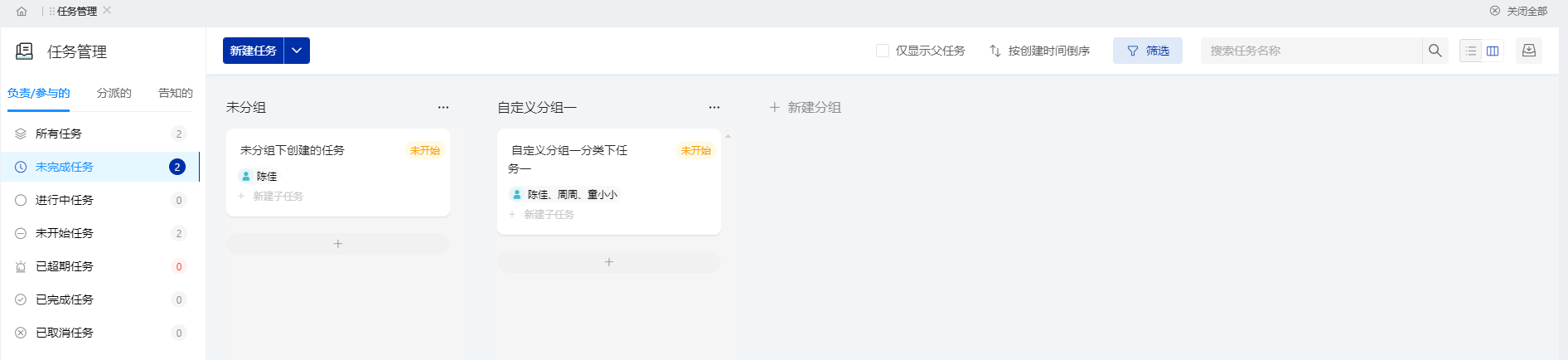The width and height of the screenshot is (1568, 360).
Task: Switch to list view icon
Action: 1471,51
